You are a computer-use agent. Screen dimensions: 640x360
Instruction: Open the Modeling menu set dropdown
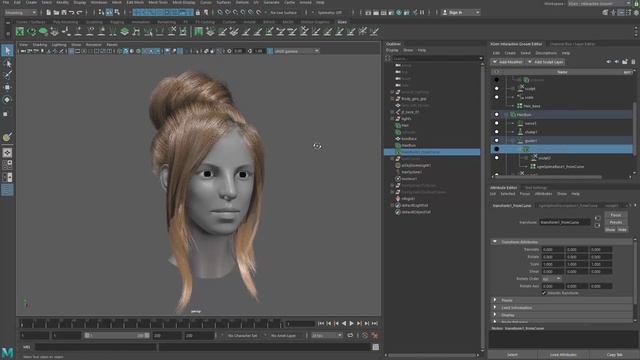coord(20,13)
